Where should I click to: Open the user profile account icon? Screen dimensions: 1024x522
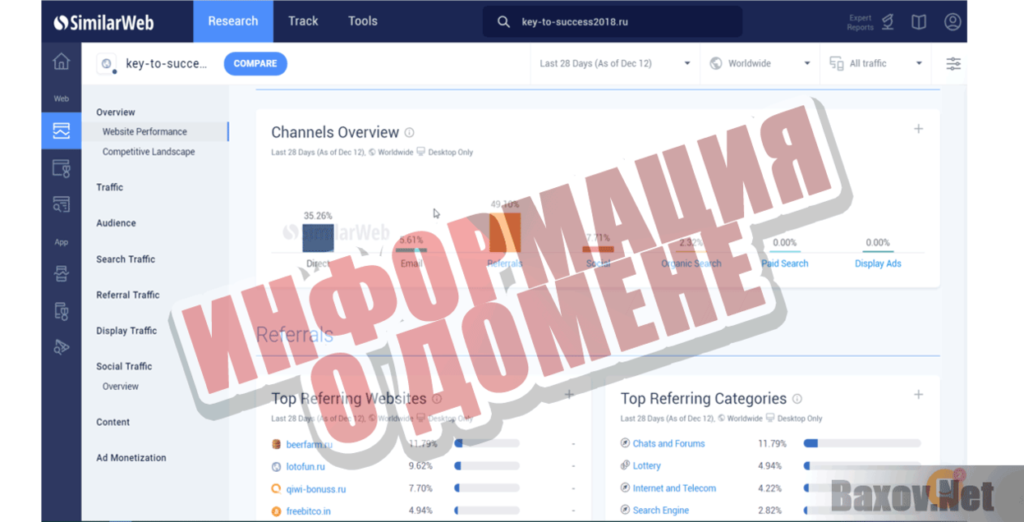pos(952,22)
